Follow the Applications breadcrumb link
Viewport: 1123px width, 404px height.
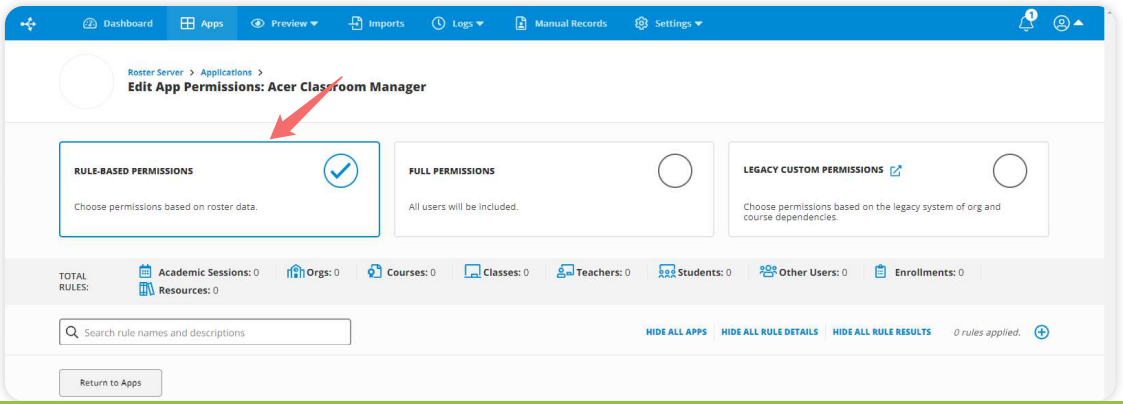click(226, 72)
